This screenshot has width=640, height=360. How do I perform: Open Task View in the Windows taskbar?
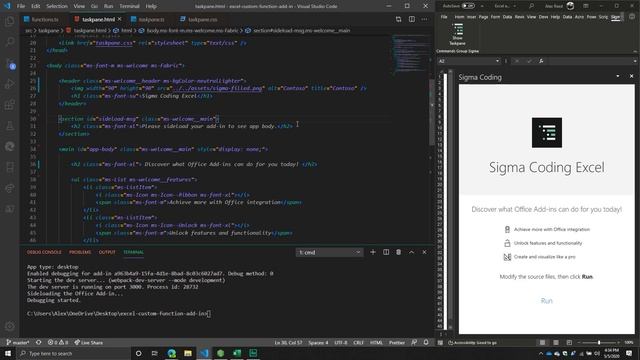pyautogui.click(x=155, y=353)
